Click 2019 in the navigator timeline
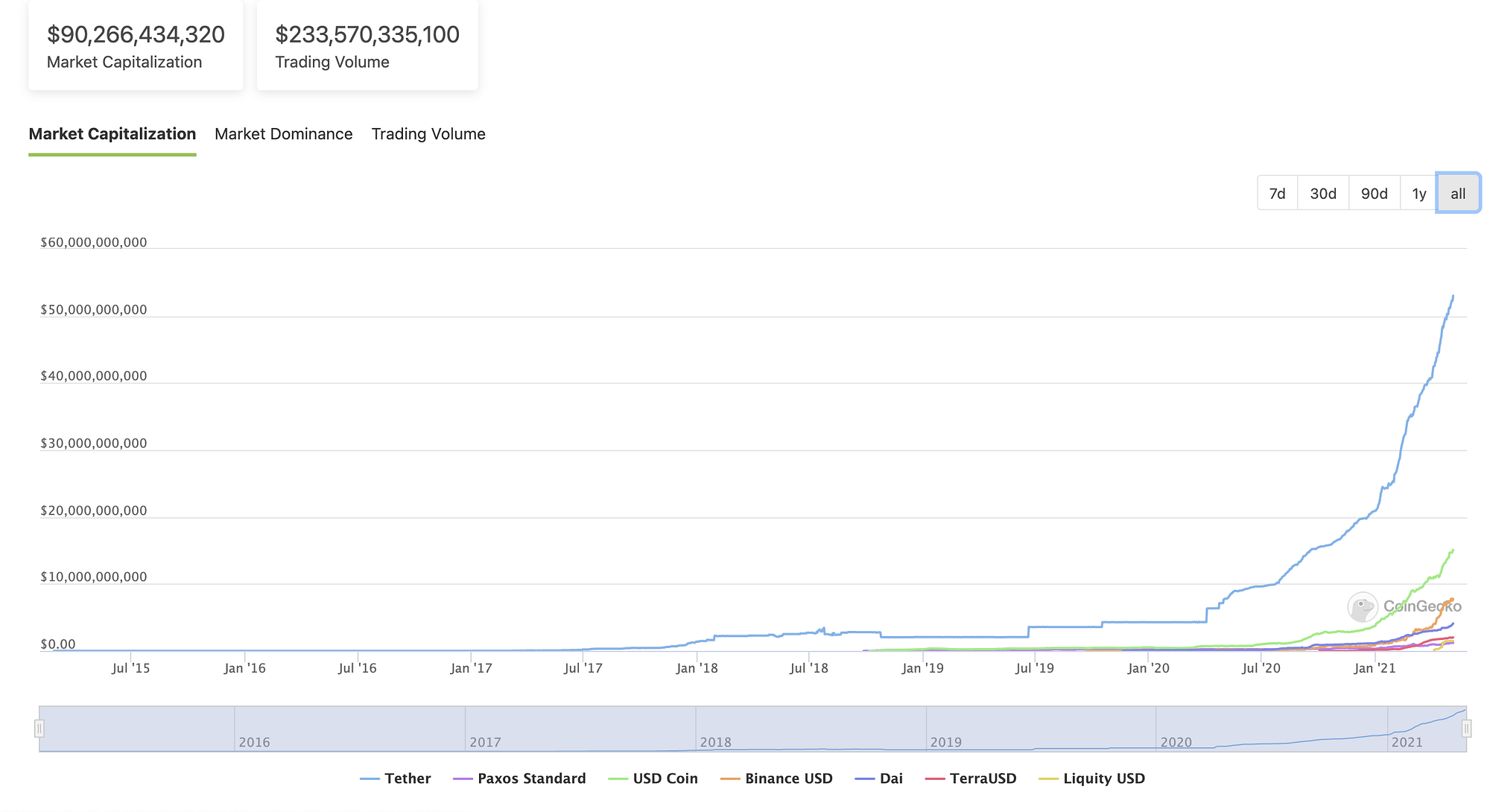 click(945, 742)
